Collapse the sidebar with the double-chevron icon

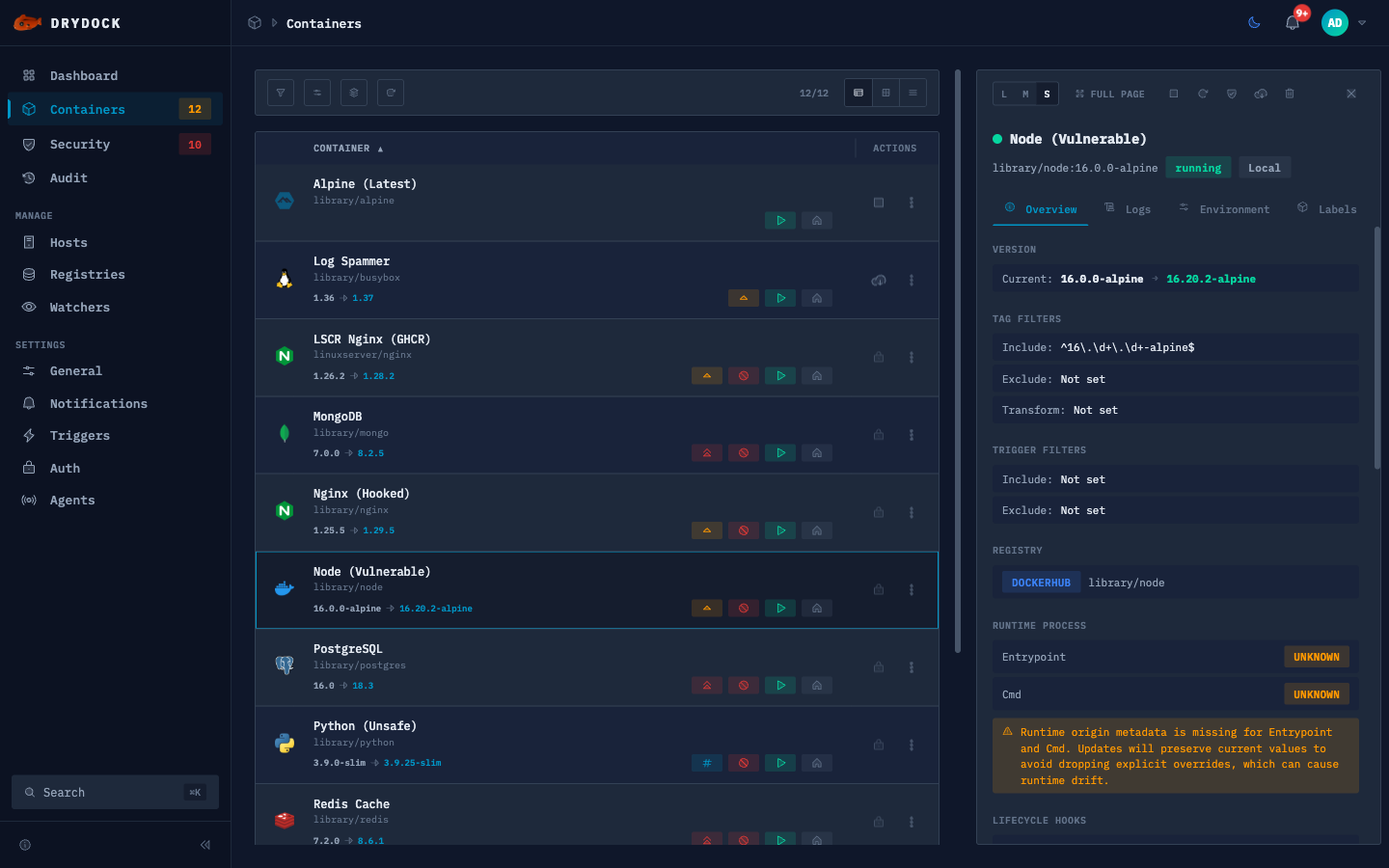point(205,845)
